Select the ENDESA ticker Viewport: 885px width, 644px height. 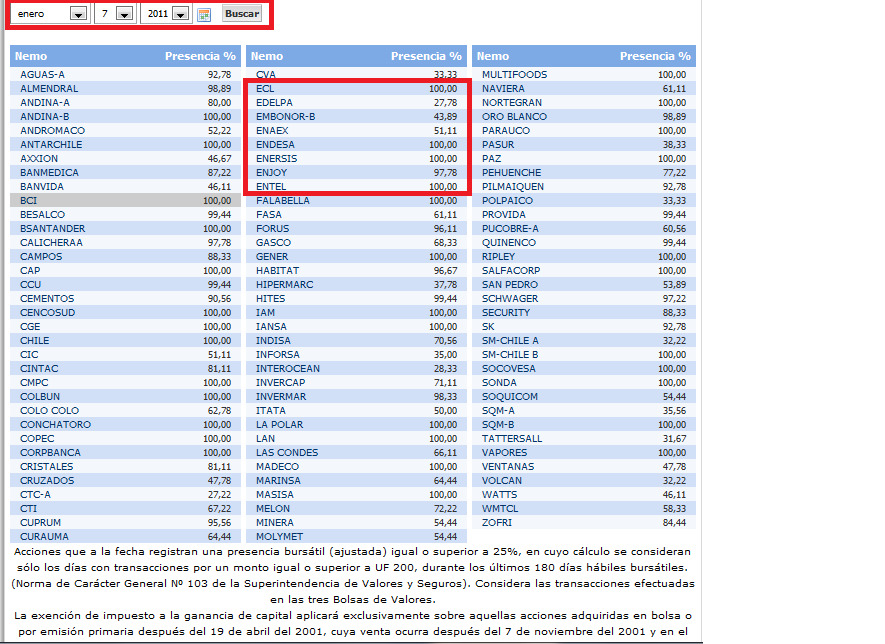275,144
